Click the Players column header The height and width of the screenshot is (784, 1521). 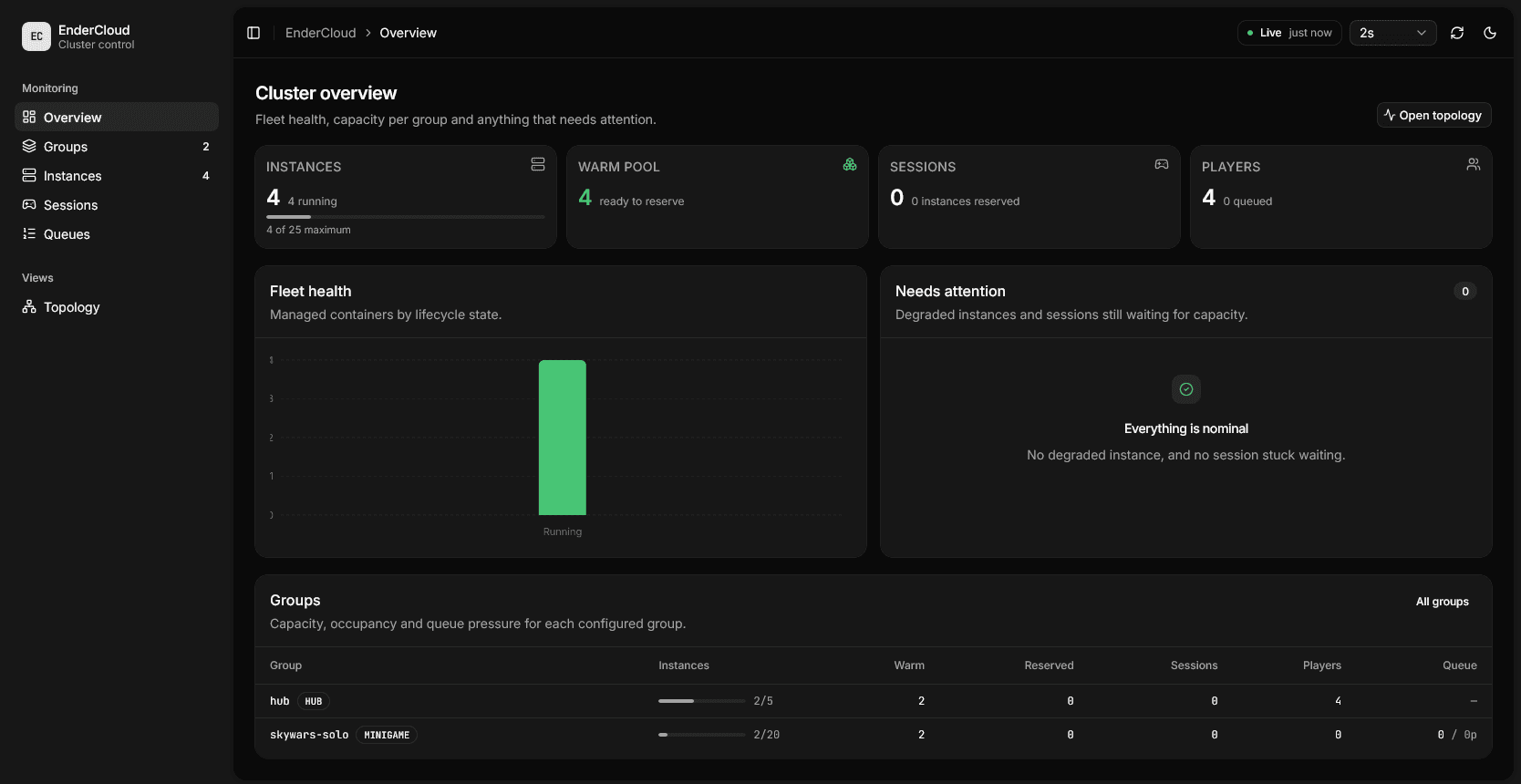pyautogui.click(x=1322, y=665)
